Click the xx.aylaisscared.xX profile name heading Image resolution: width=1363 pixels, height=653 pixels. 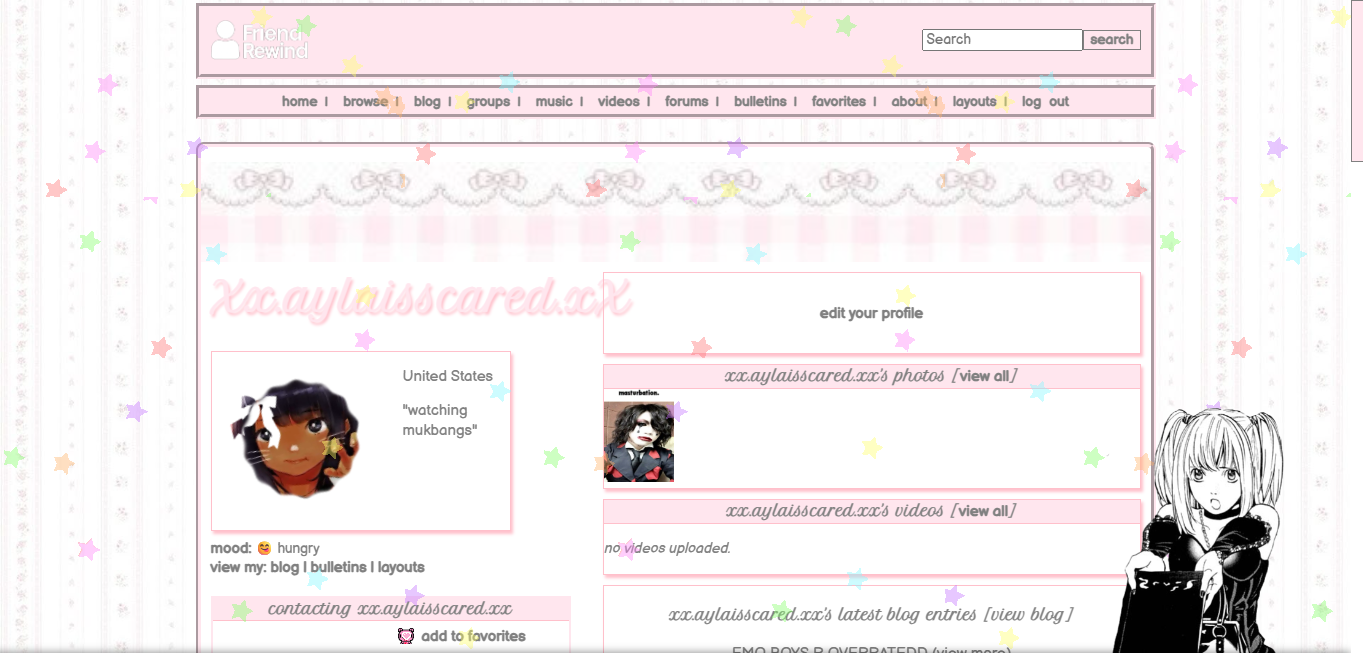(422, 298)
